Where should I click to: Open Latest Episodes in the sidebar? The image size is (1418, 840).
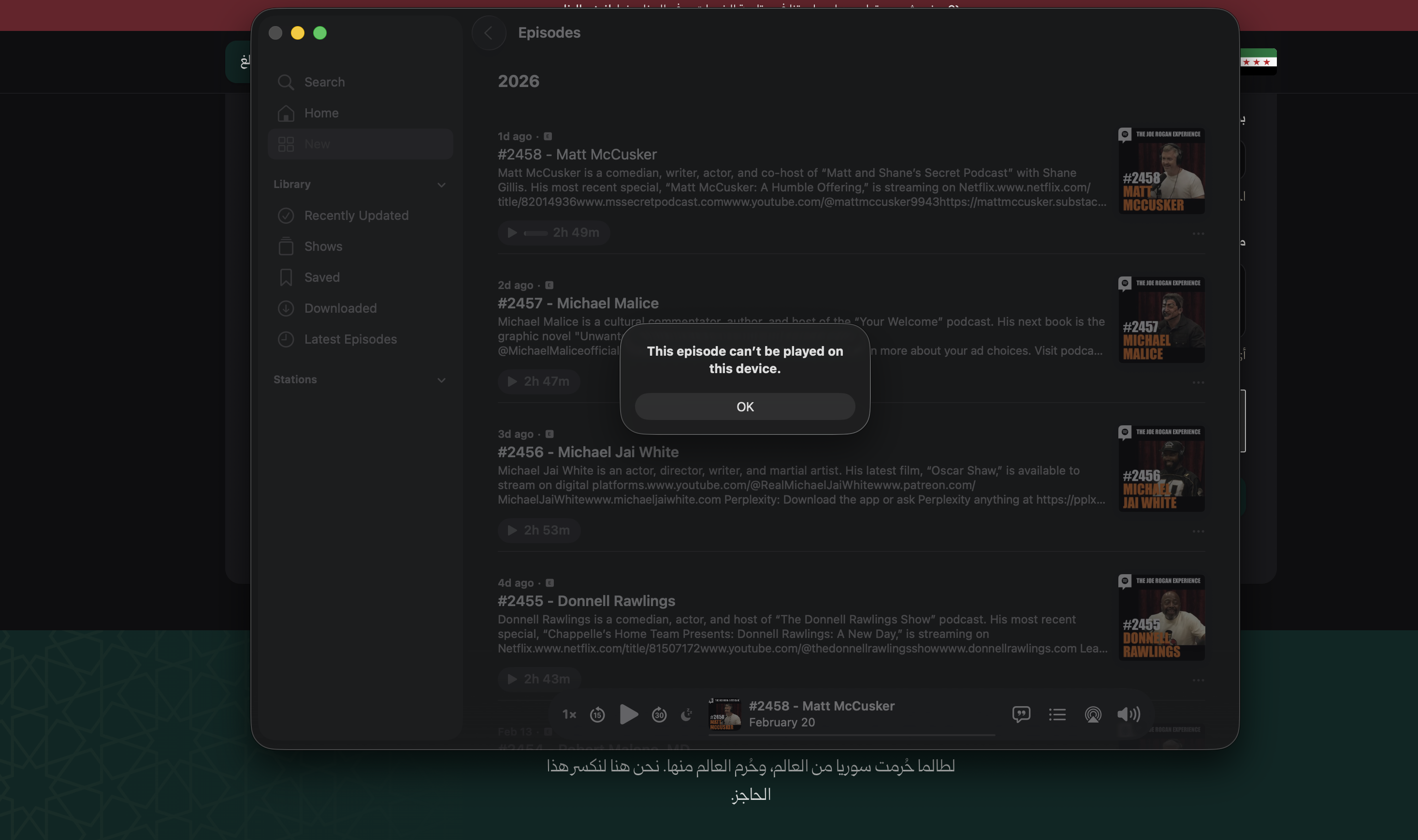(350, 339)
